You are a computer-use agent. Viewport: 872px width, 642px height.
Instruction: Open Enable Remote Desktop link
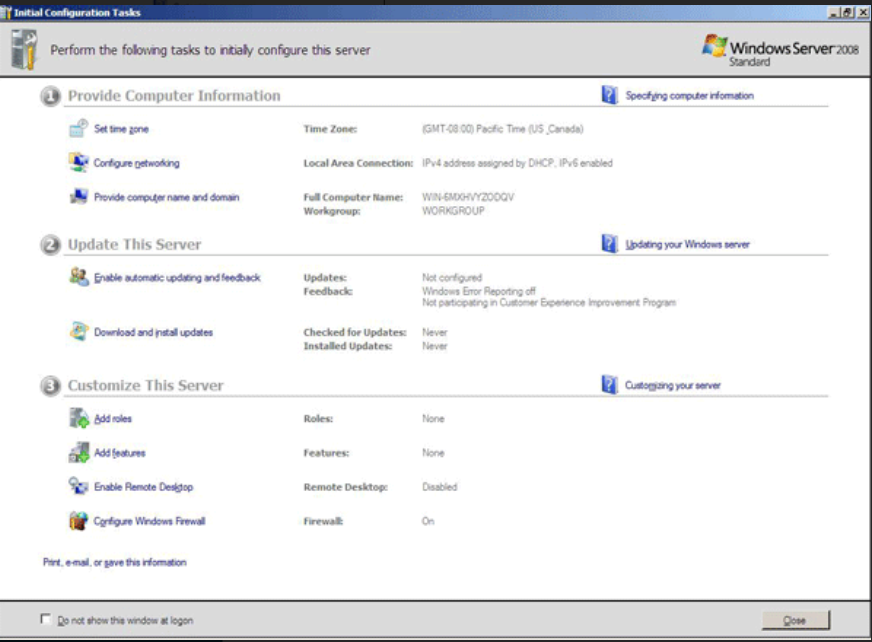coord(143,487)
